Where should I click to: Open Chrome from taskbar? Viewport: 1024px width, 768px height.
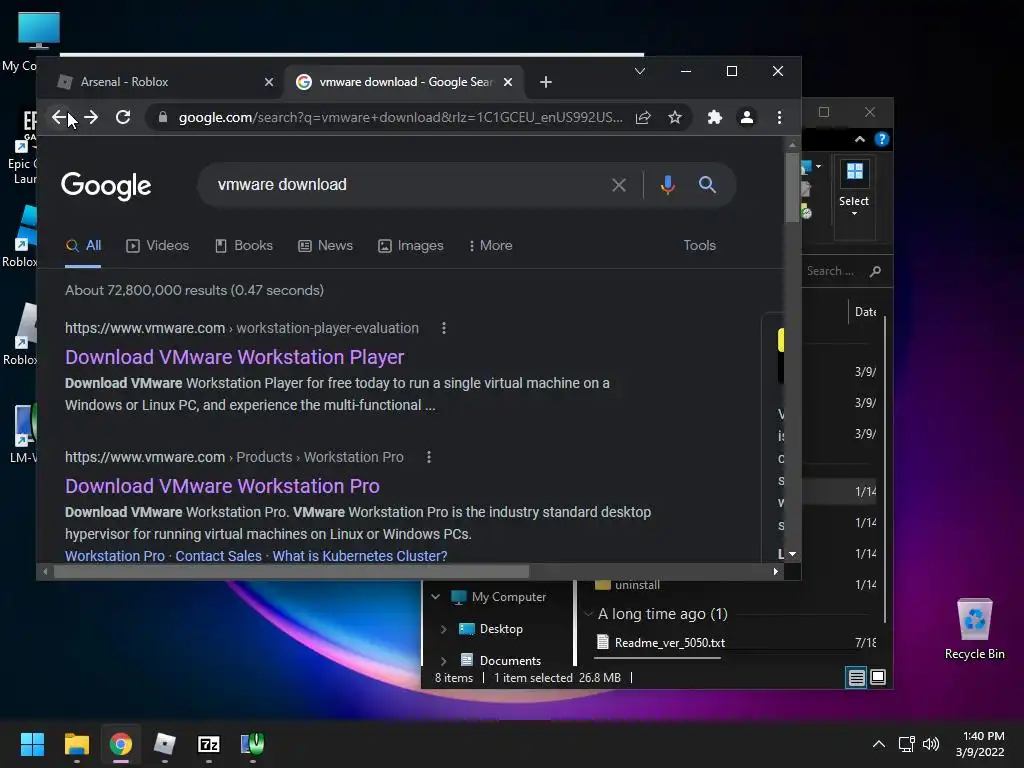(120, 744)
